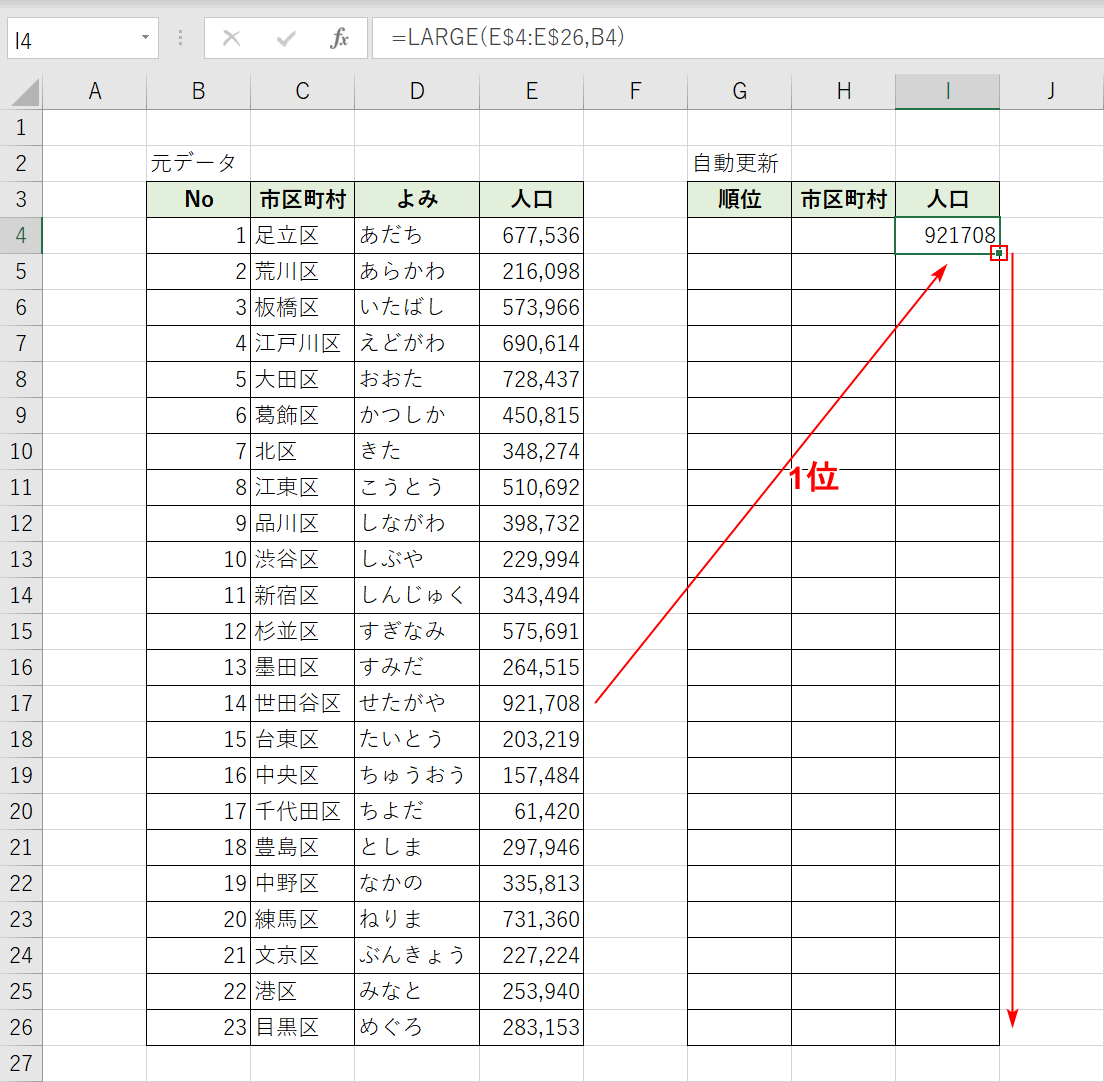This screenshot has height=1082, width=1104.
Task: Click the '順位' header cell
Action: click(739, 199)
